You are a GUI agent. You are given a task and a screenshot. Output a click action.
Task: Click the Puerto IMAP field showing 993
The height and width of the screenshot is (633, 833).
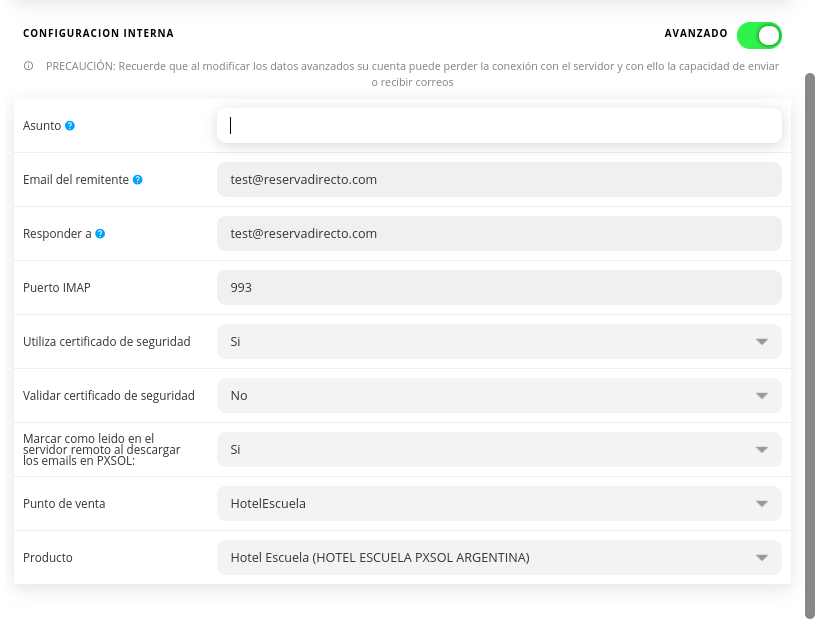[x=498, y=288]
